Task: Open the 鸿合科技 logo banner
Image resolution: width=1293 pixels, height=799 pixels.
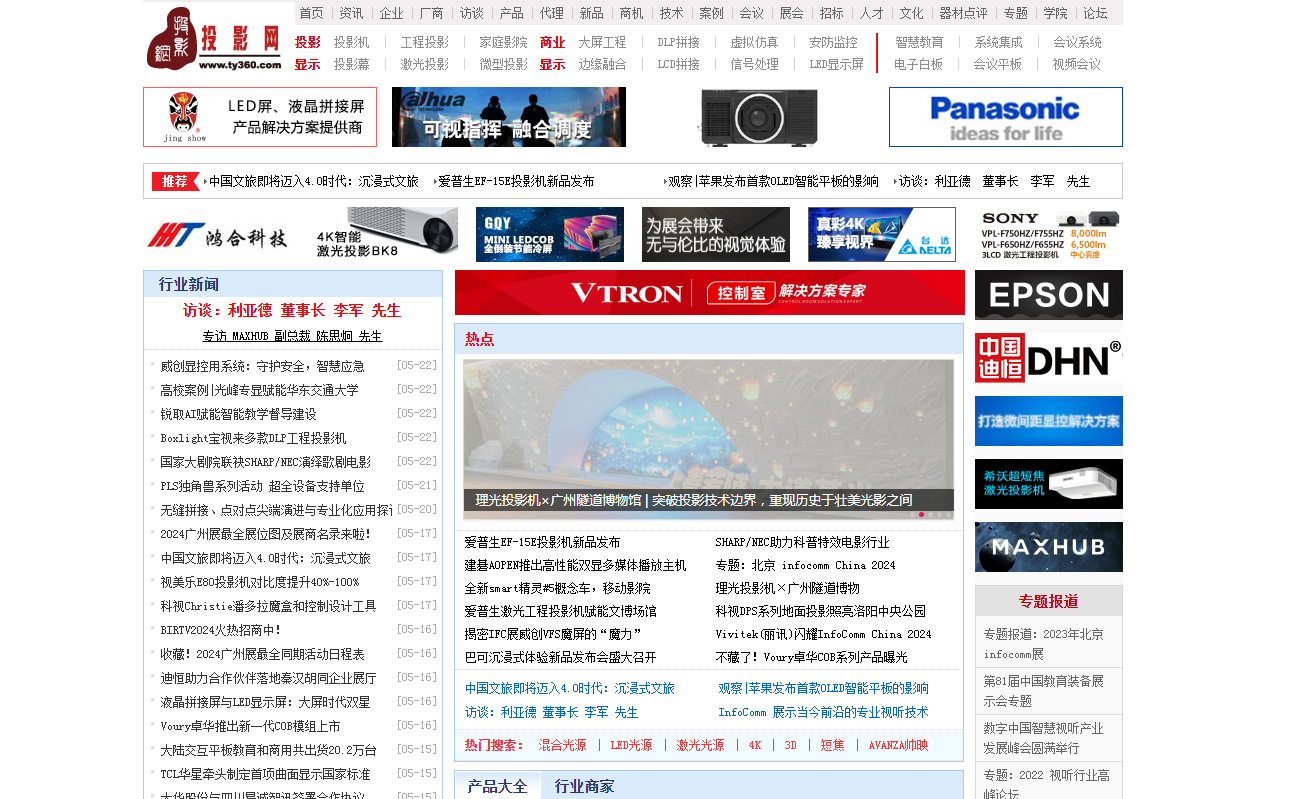Action: point(217,235)
